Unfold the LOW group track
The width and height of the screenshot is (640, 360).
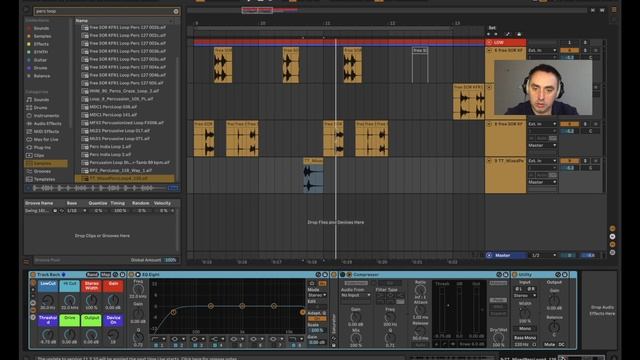pyautogui.click(x=489, y=42)
